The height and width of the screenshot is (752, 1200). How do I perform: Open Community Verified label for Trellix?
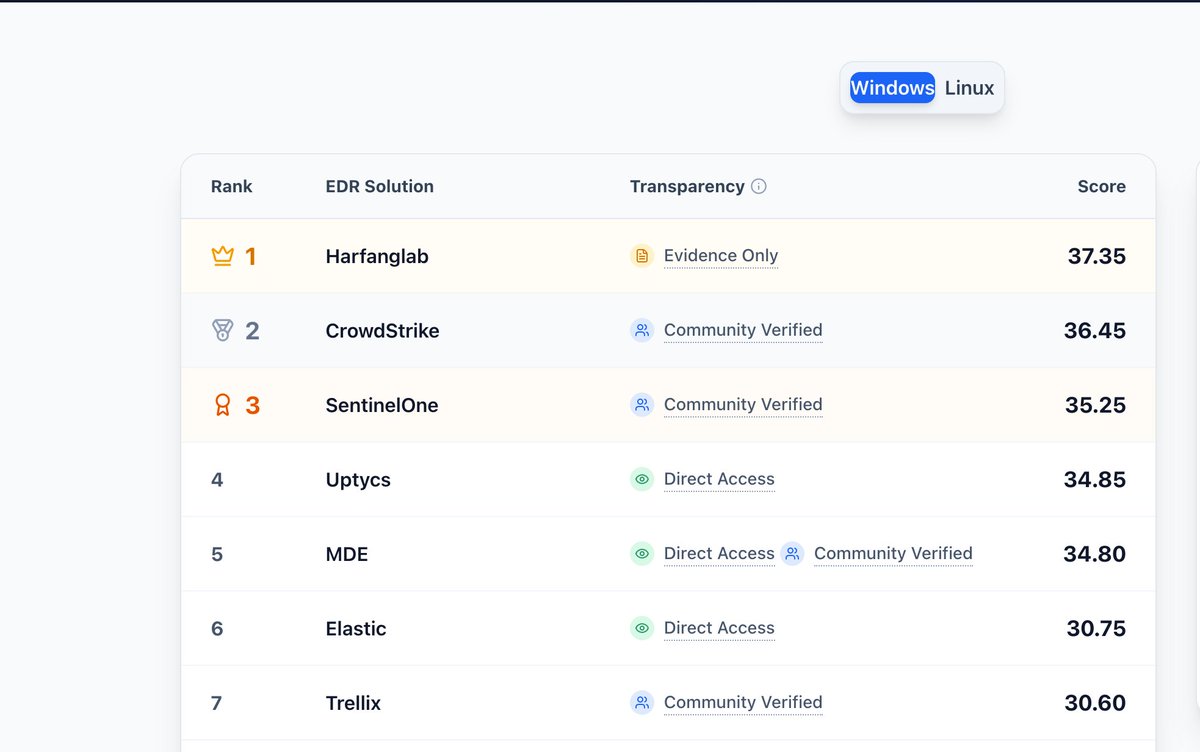[x=743, y=702]
